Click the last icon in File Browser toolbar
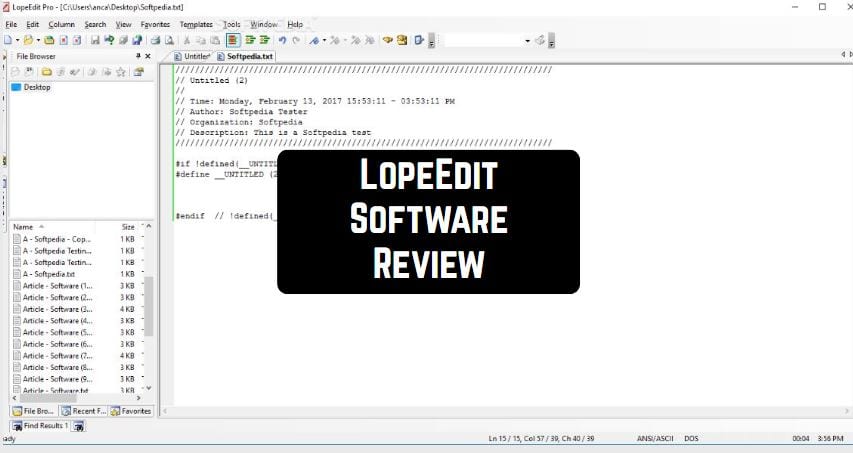Screen dimensions: 853x453 click(139, 72)
